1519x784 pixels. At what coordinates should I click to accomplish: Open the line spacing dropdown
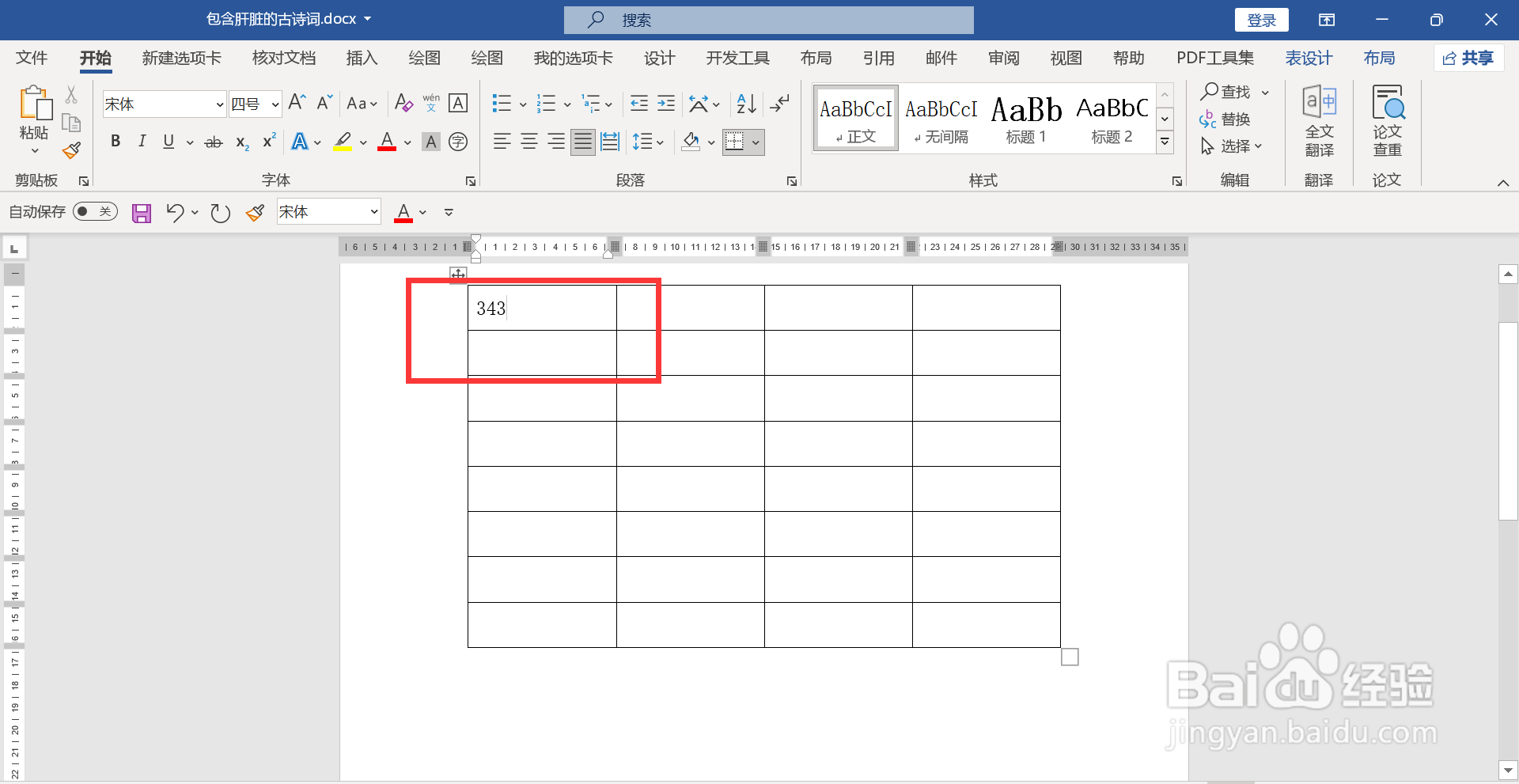(648, 142)
